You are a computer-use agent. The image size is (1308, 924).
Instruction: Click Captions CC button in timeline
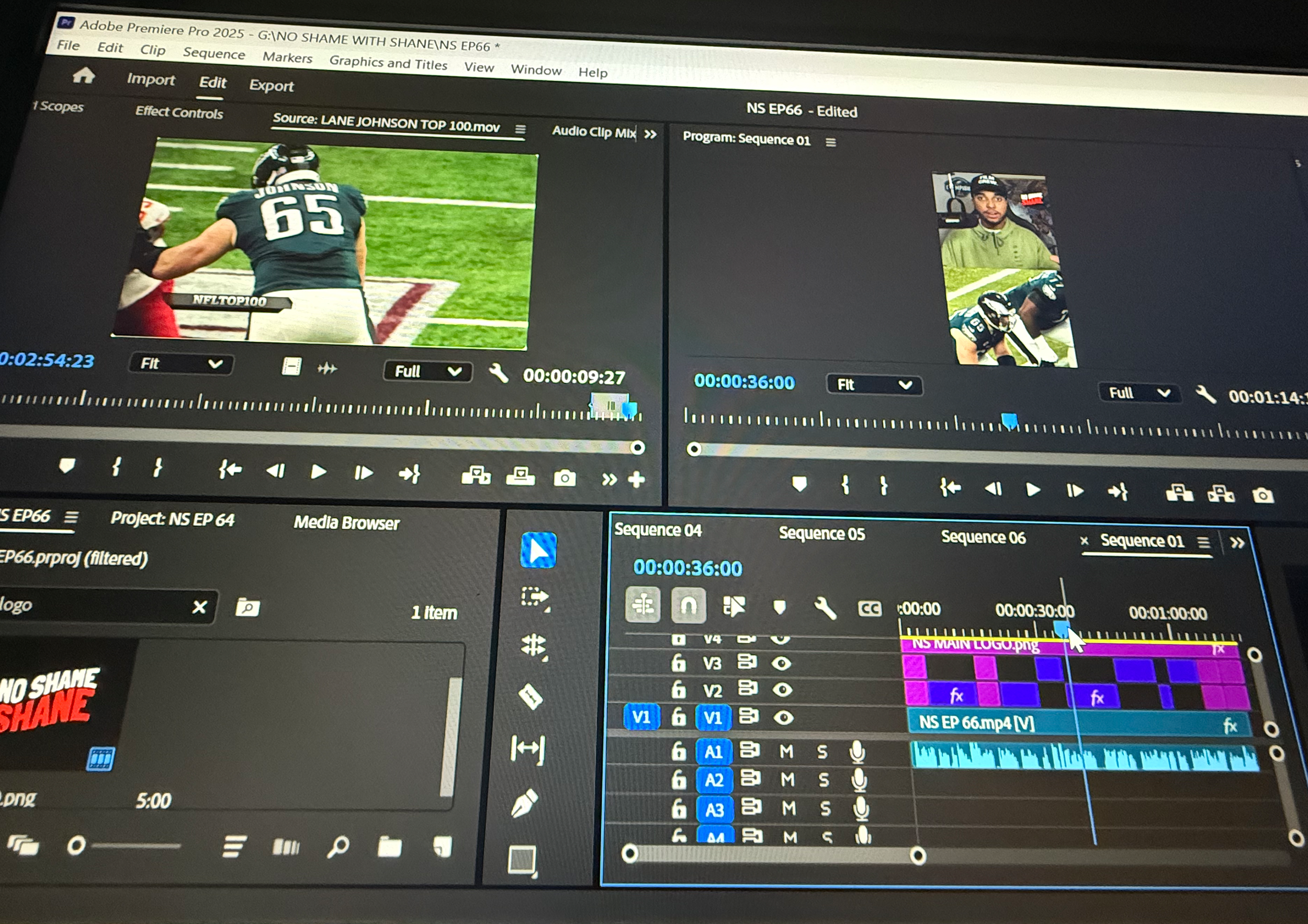click(x=870, y=609)
